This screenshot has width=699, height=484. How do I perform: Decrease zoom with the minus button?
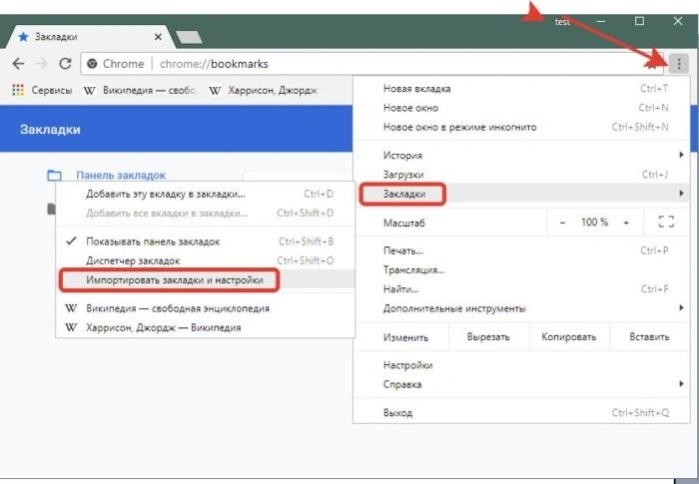point(563,222)
